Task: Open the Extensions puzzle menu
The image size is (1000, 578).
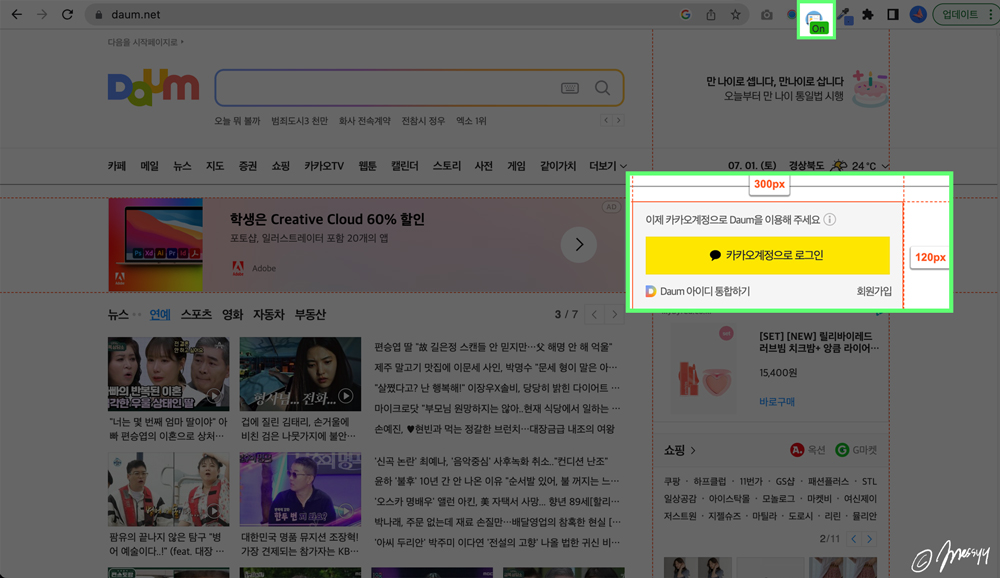Action: tap(868, 14)
